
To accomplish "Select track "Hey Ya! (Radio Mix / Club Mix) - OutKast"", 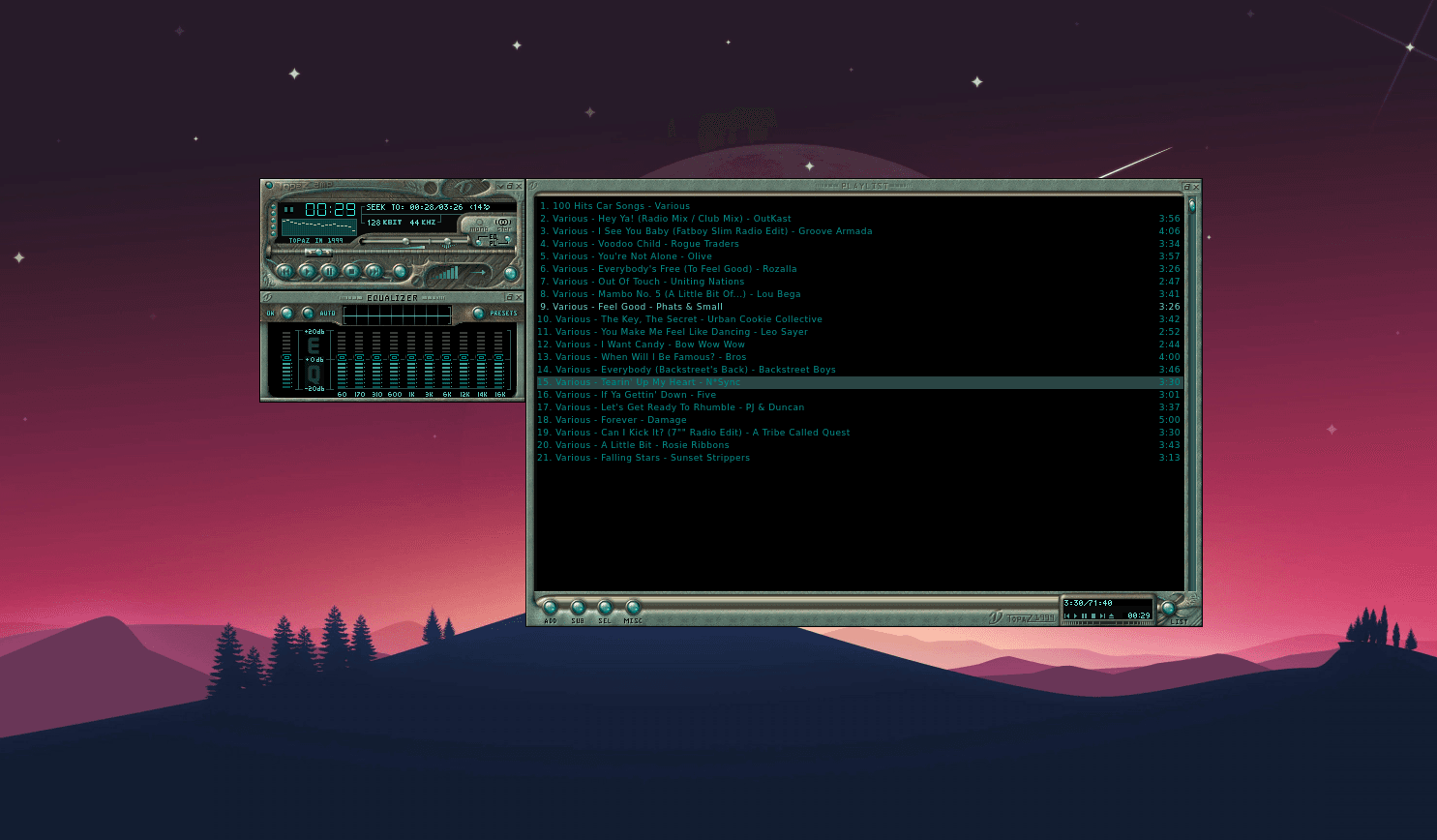I will [859, 219].
